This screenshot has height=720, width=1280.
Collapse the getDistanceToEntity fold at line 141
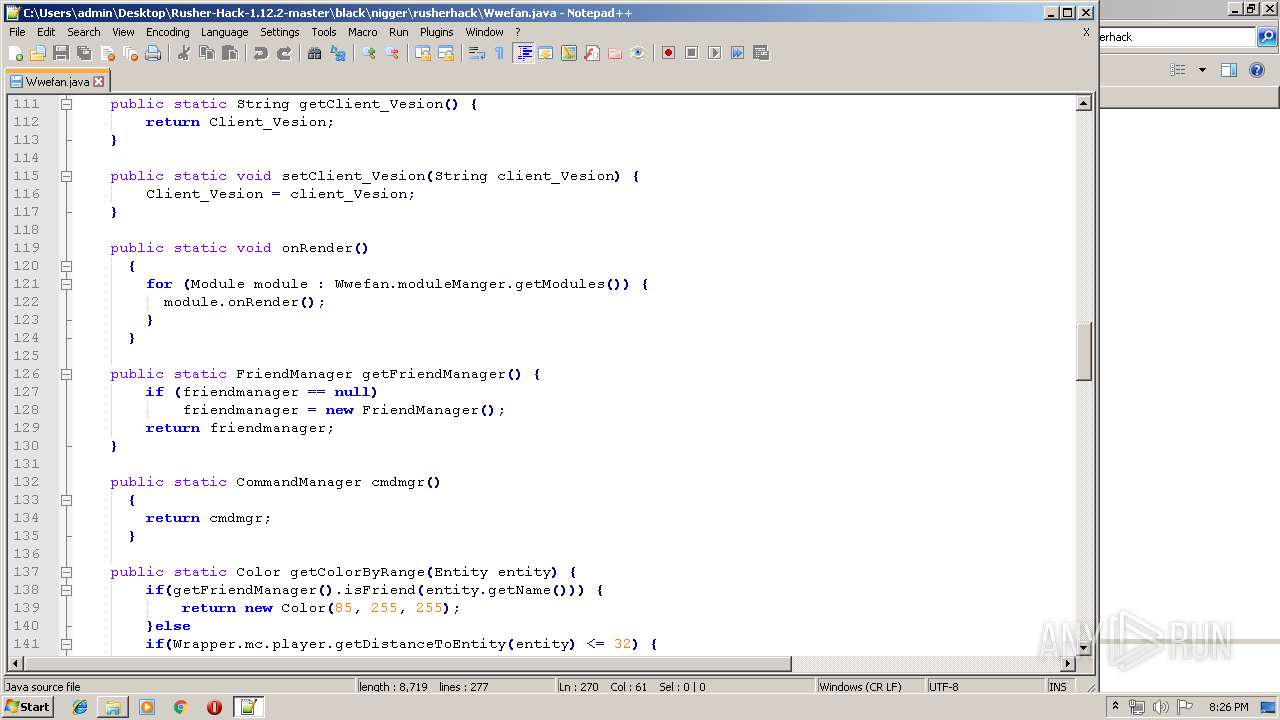point(66,644)
